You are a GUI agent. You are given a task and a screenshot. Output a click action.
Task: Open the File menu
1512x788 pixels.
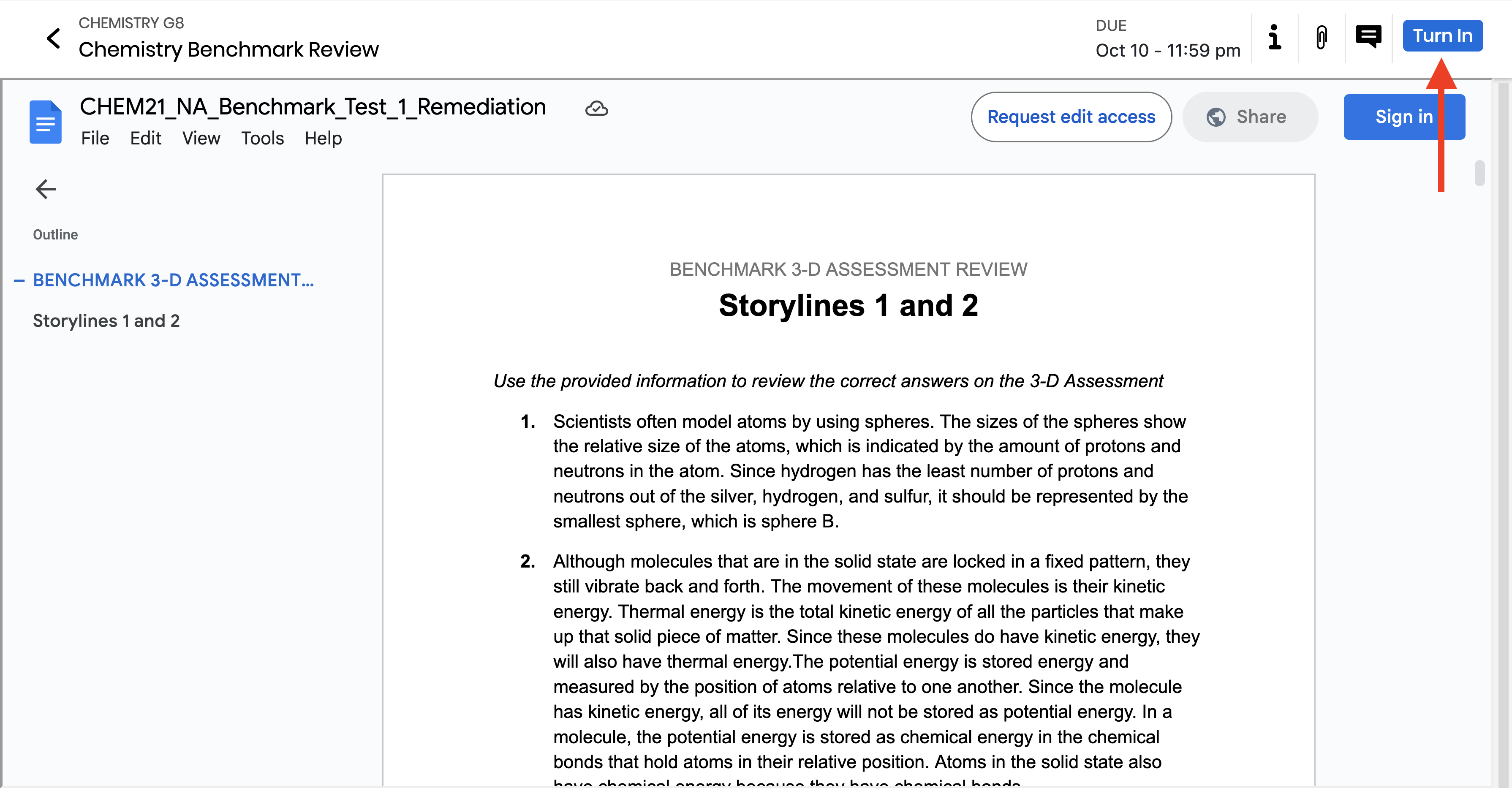[x=95, y=139]
